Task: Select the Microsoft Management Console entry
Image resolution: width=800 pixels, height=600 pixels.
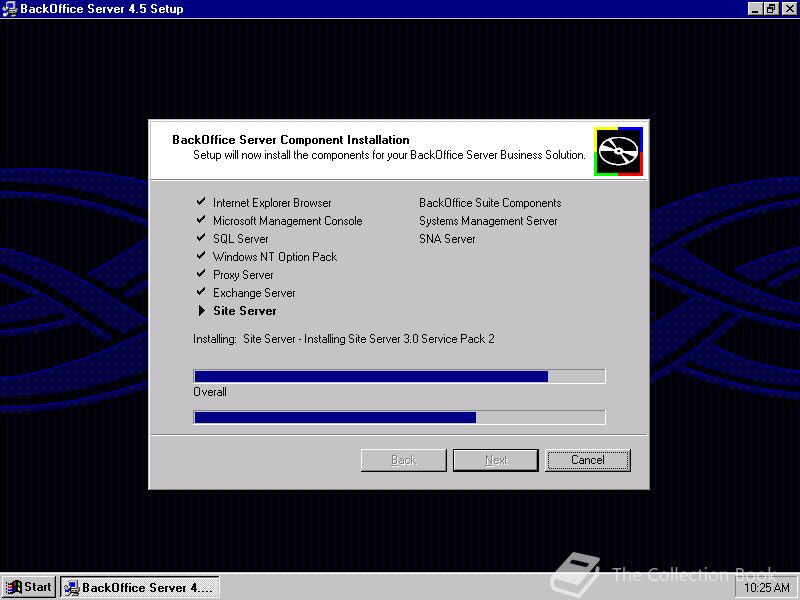Action: [x=288, y=221]
